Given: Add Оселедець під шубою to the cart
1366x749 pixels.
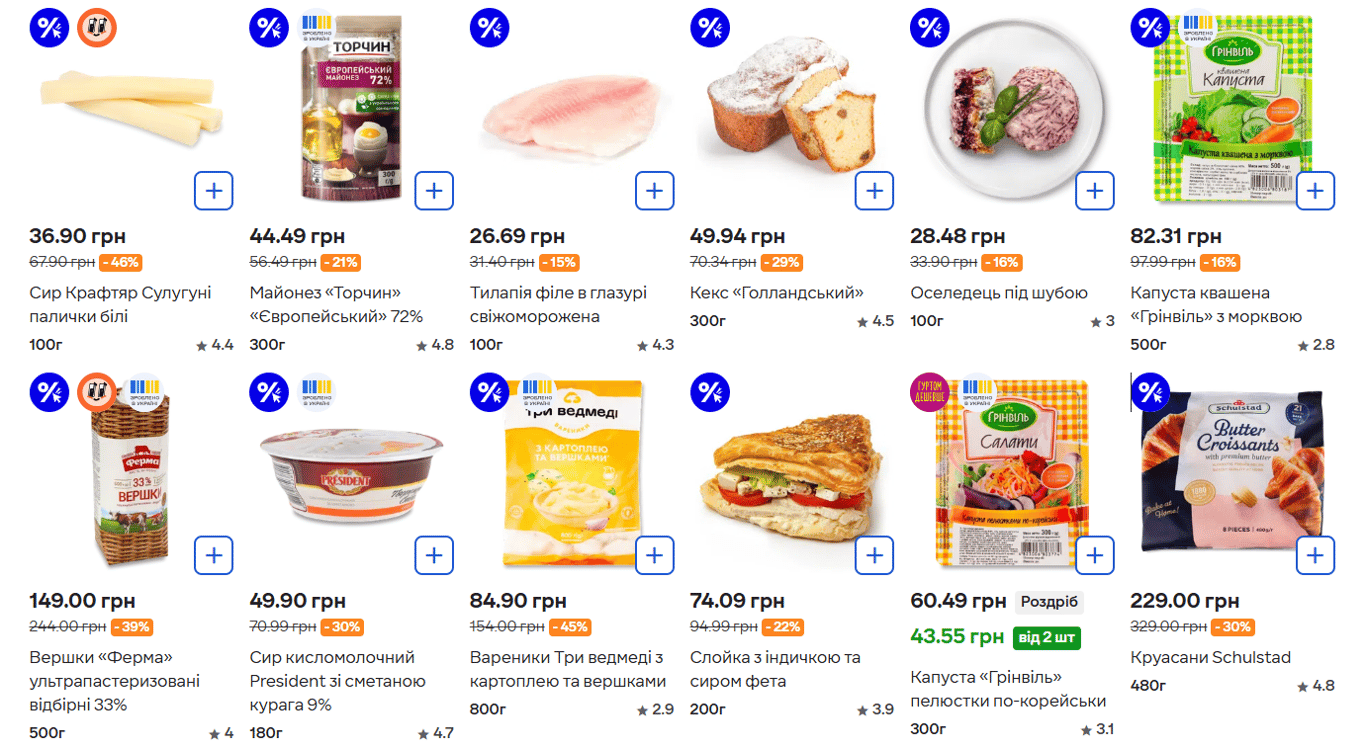Looking at the screenshot, I should tap(1096, 190).
